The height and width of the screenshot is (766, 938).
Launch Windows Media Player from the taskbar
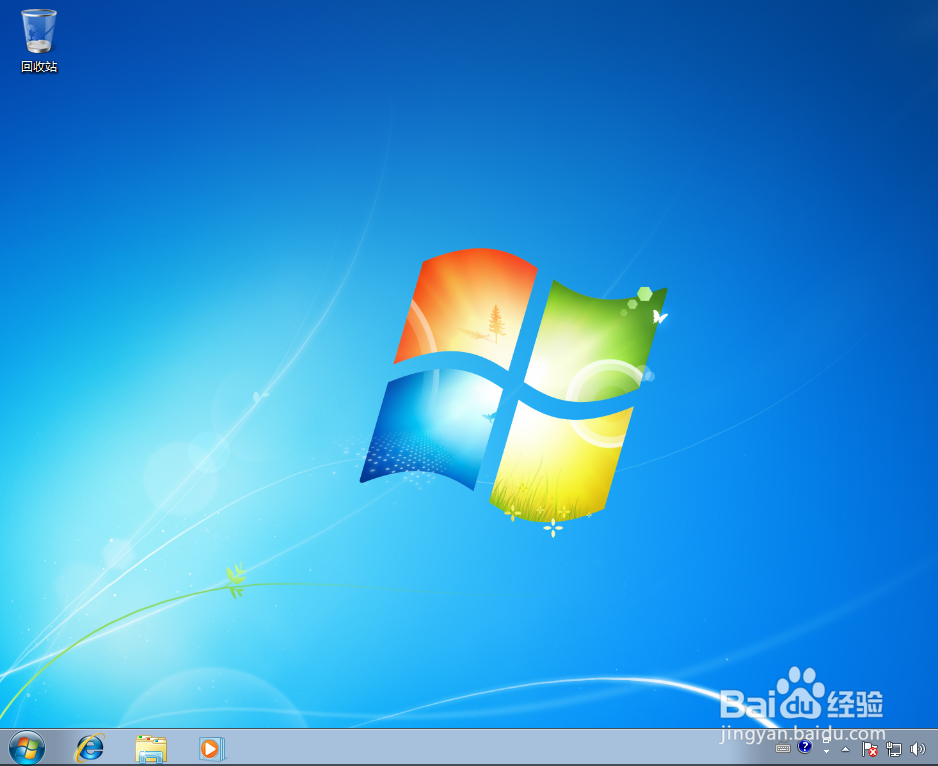(211, 748)
